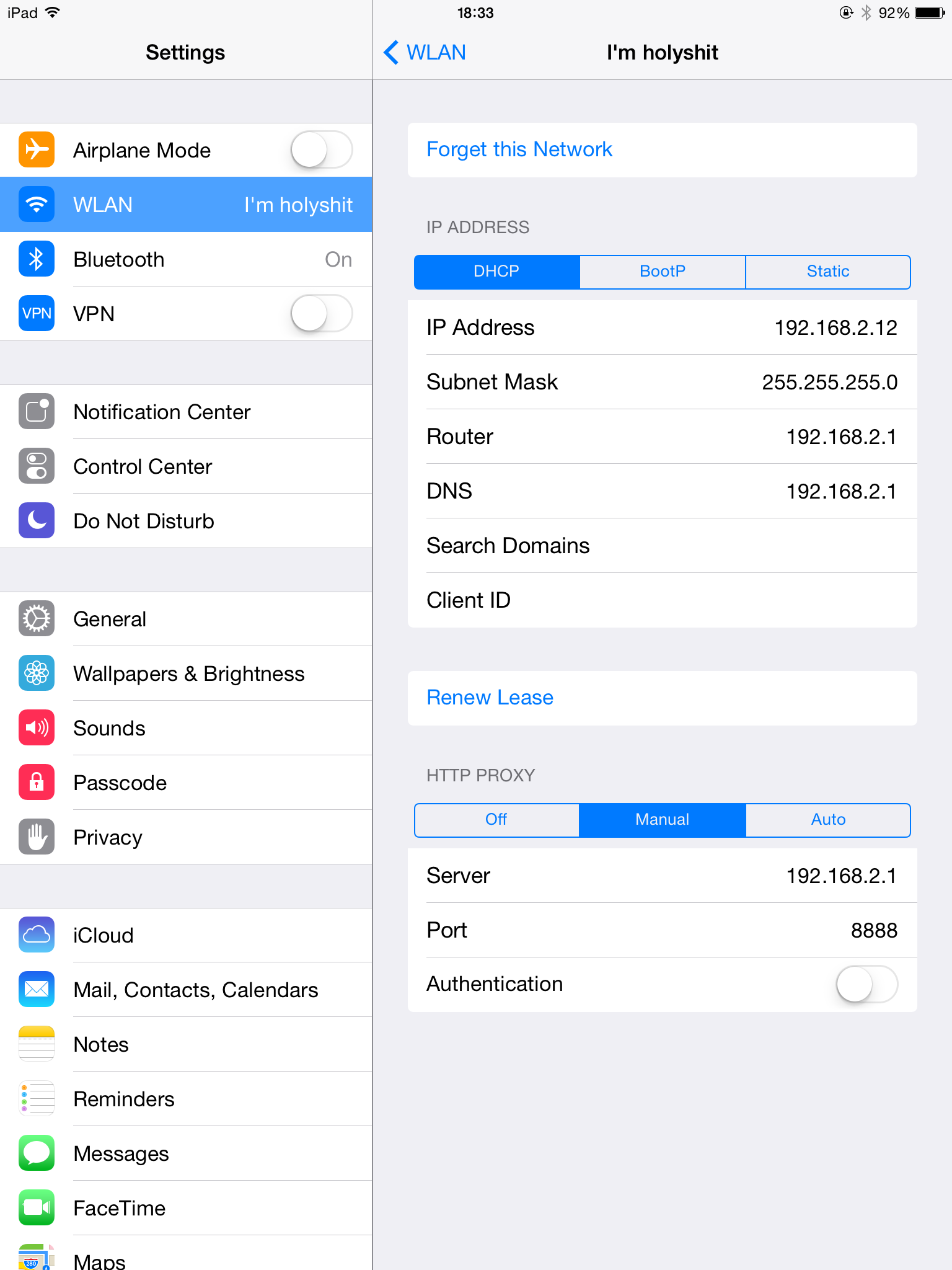Image resolution: width=952 pixels, height=1270 pixels.
Task: Tap the Bluetooth status bar indicator
Action: click(866, 13)
